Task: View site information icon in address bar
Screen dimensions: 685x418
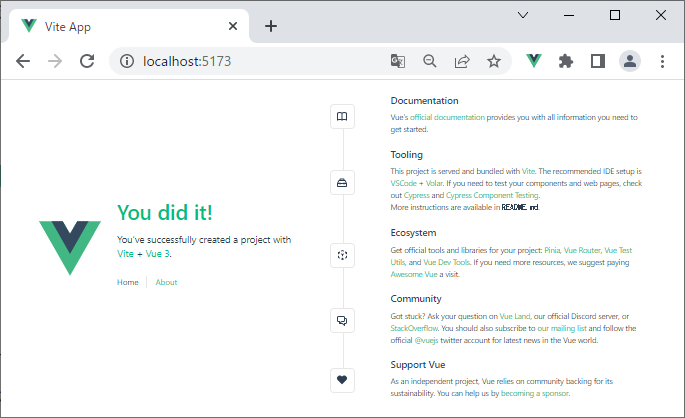Action: pos(127,61)
